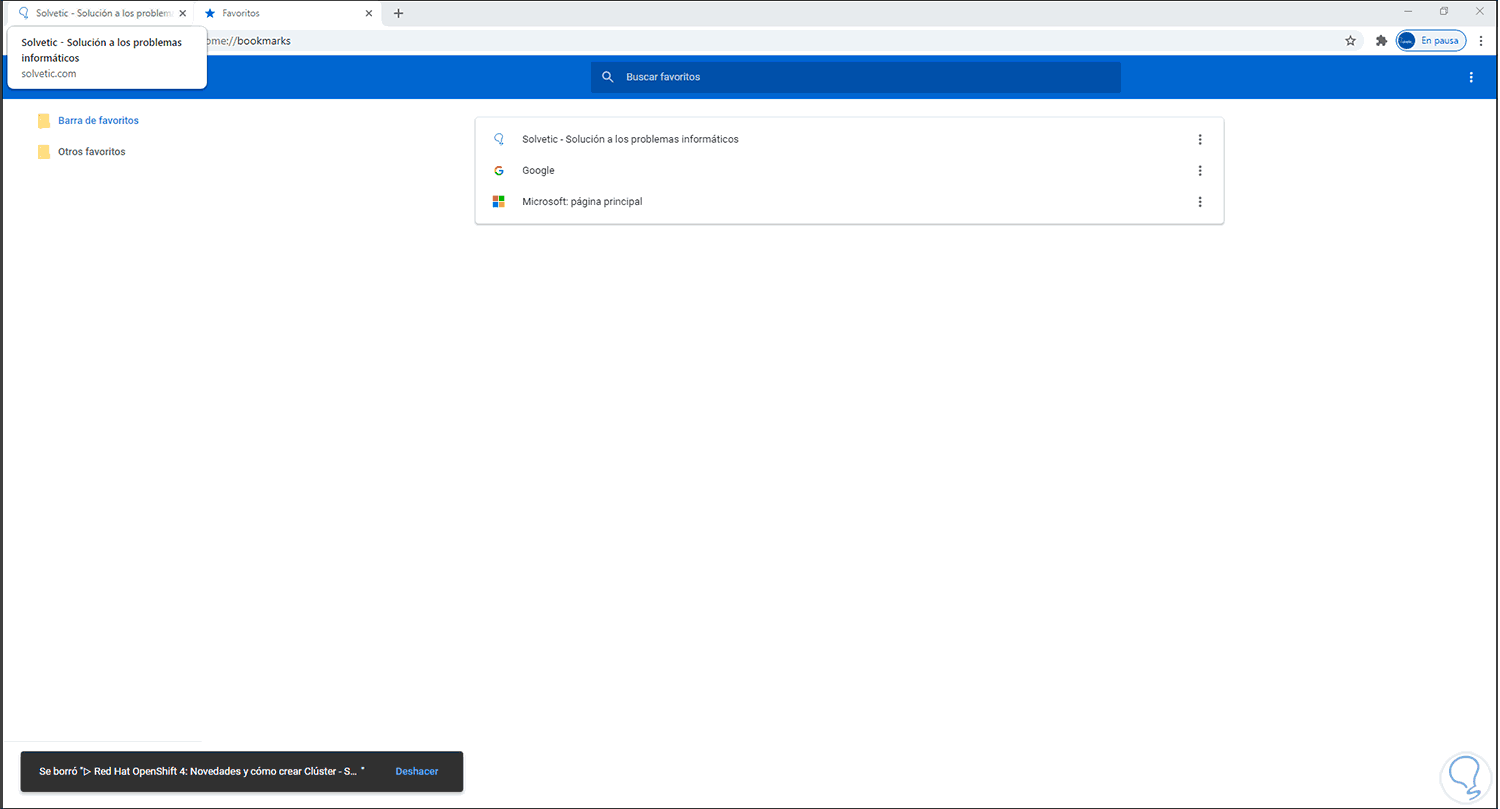Close the Solvetic tab

182,13
